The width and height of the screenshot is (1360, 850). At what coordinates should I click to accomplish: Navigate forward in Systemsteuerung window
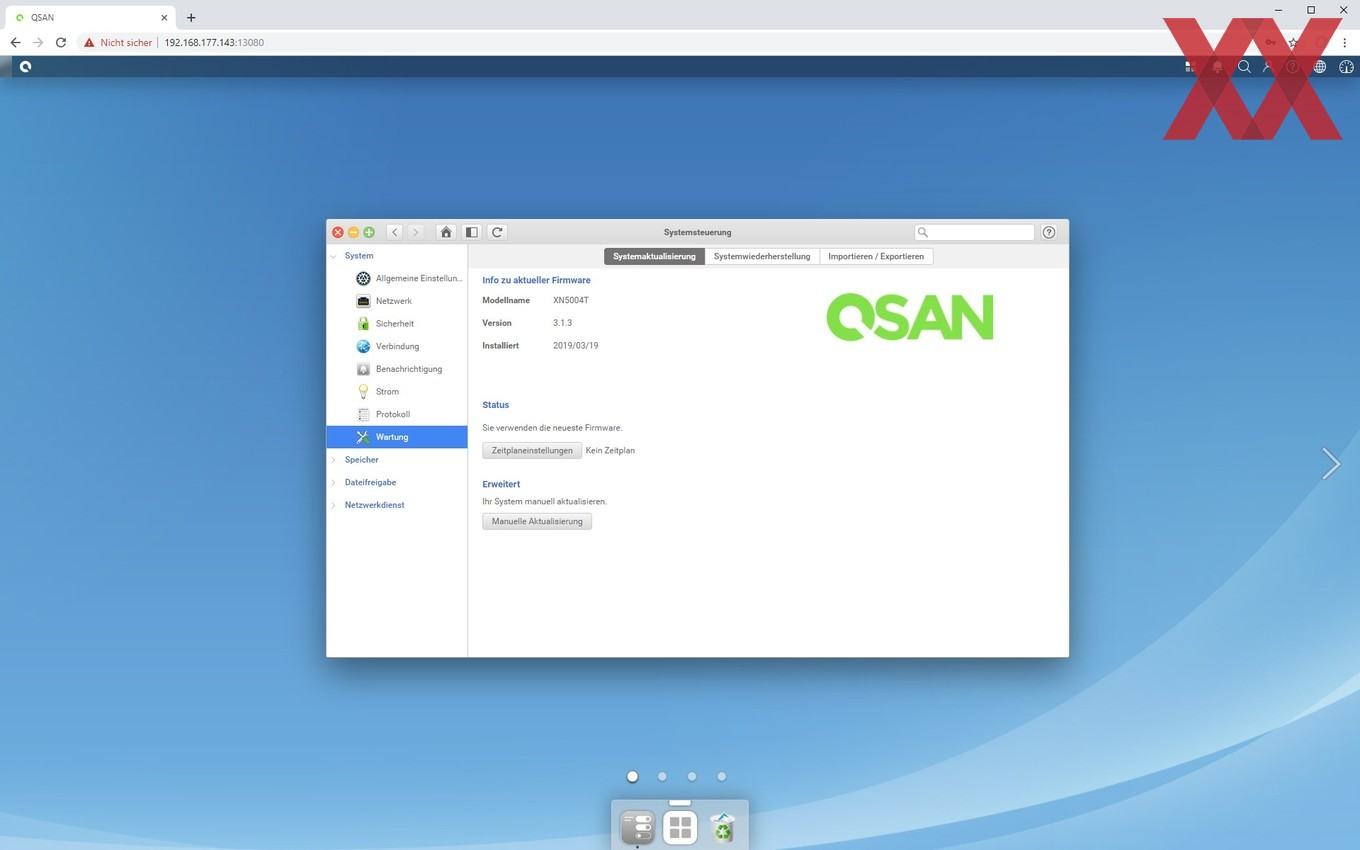[416, 232]
